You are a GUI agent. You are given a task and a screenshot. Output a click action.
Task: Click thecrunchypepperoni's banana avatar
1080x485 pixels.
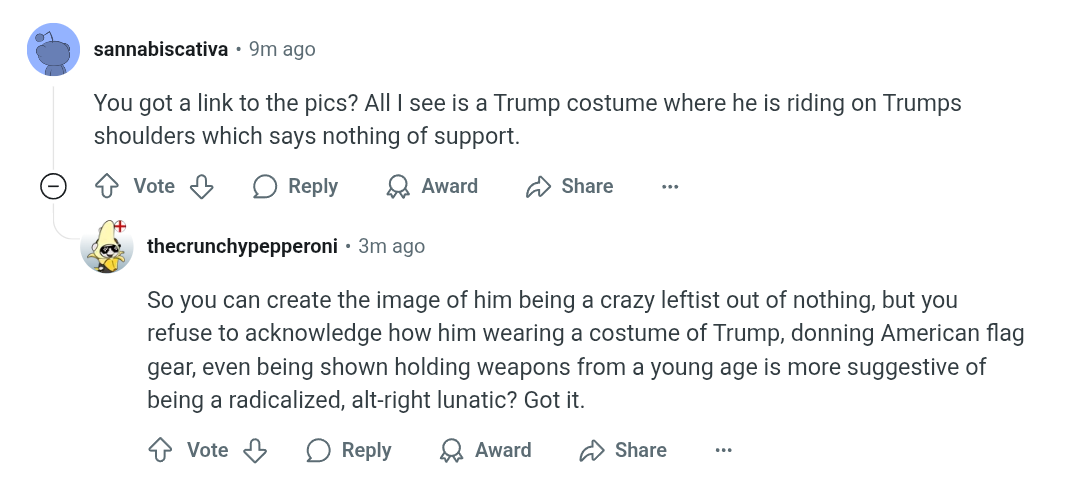coord(107,246)
